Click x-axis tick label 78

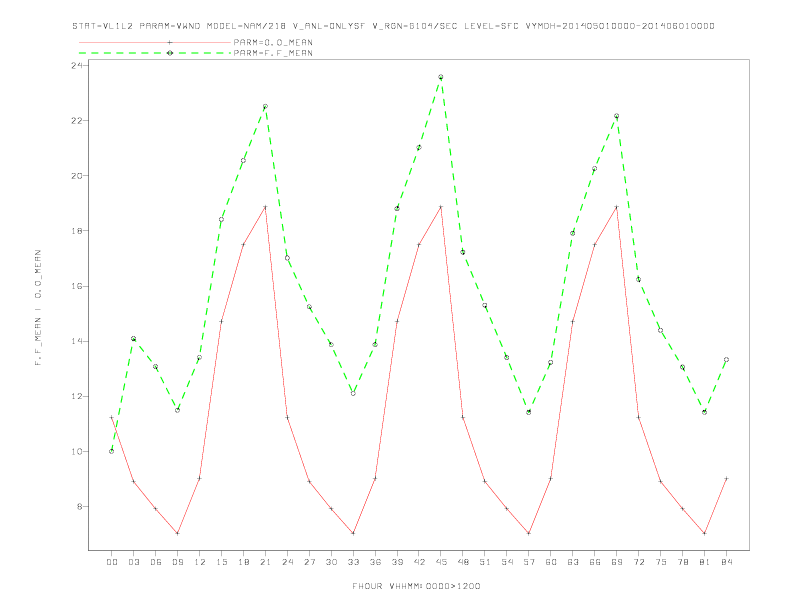point(683,562)
